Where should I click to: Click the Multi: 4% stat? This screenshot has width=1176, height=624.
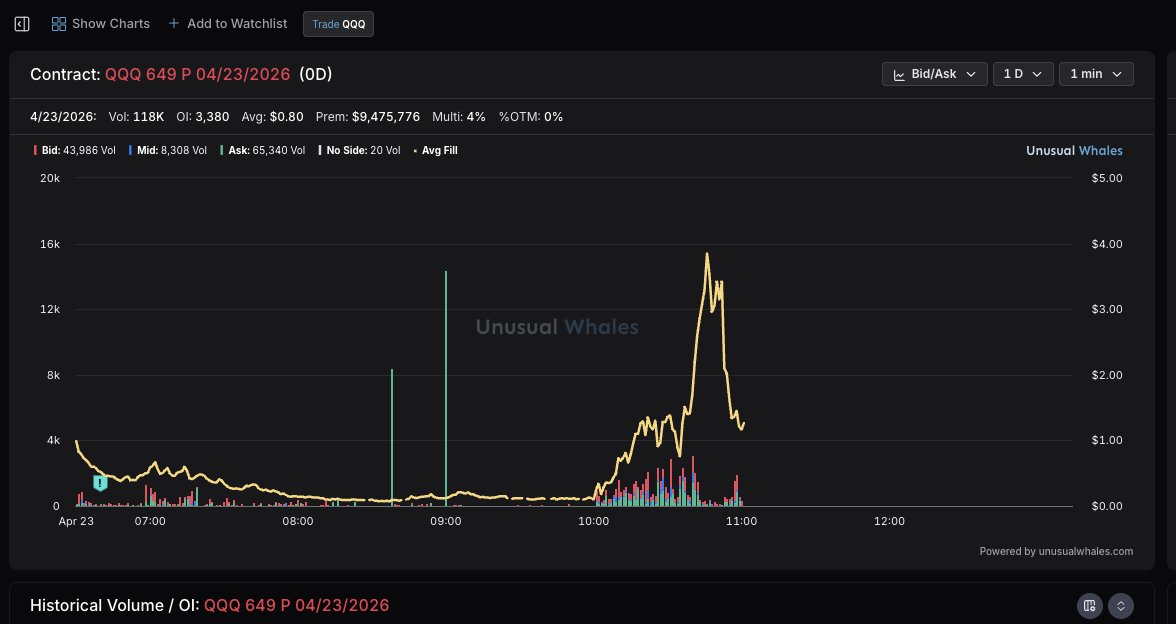coord(458,116)
